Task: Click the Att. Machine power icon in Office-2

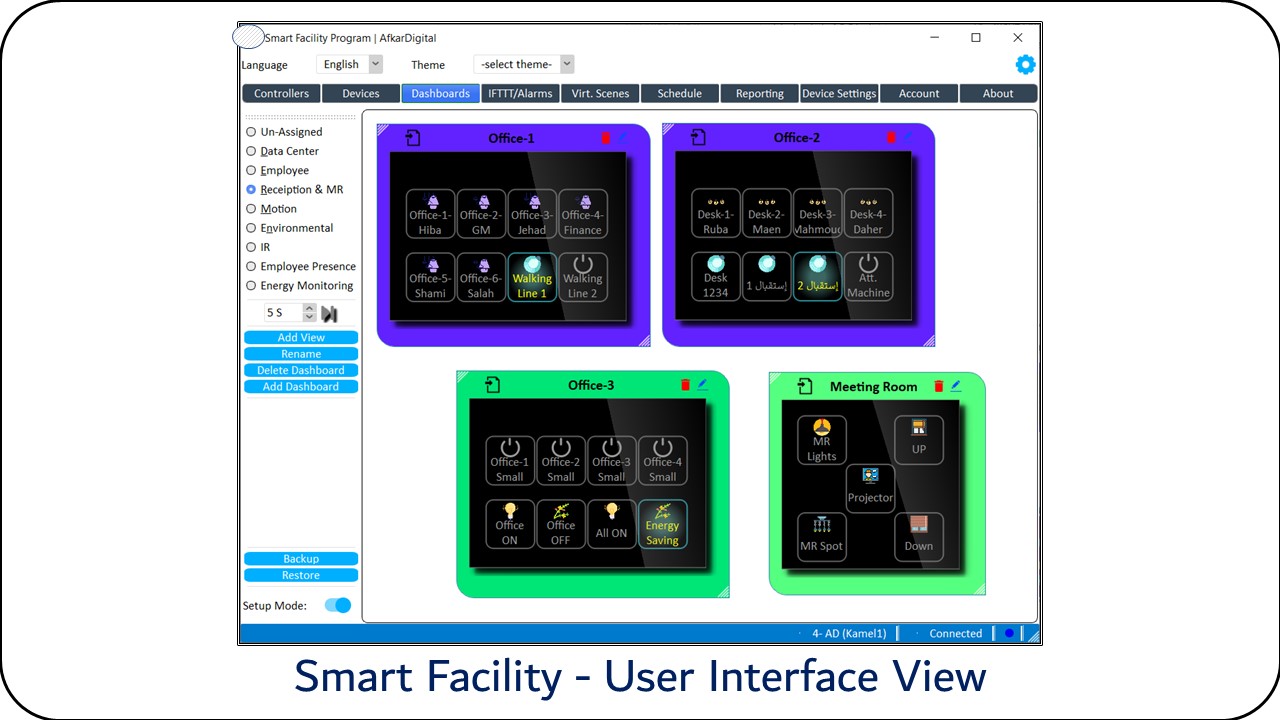Action: 868,276
